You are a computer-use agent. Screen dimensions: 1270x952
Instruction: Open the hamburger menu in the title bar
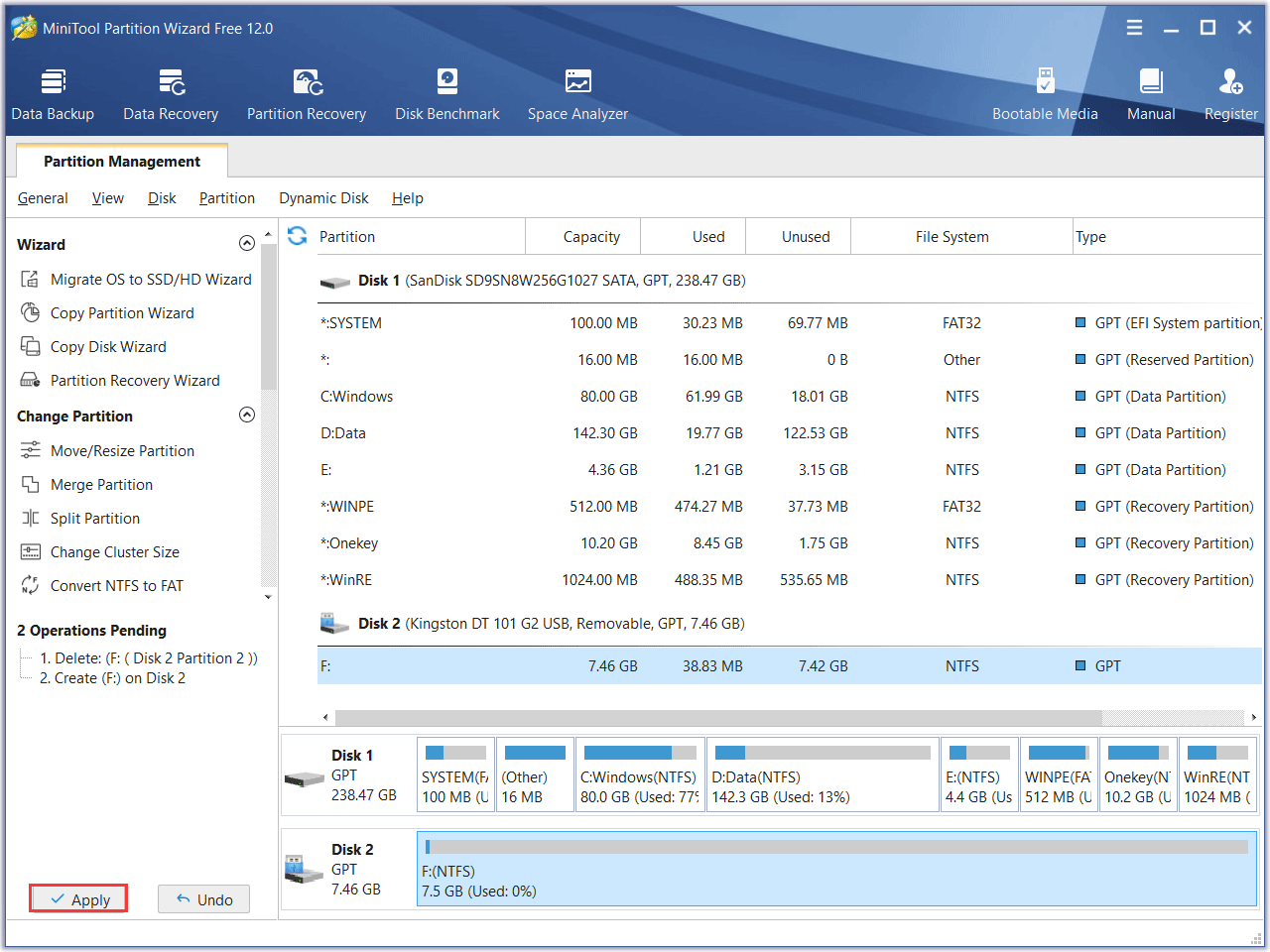pyautogui.click(x=1134, y=28)
